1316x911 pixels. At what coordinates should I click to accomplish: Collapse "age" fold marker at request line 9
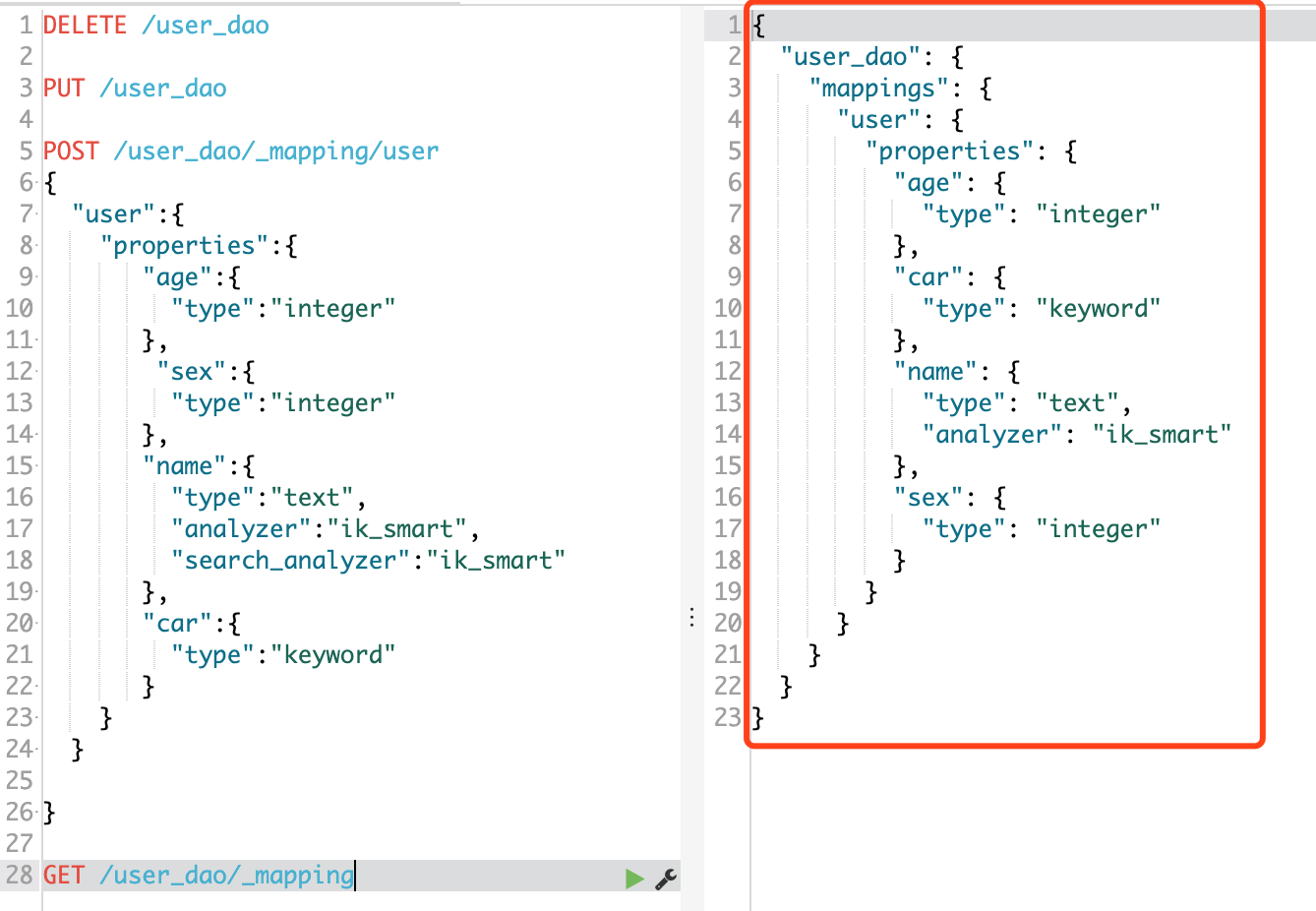click(x=37, y=277)
